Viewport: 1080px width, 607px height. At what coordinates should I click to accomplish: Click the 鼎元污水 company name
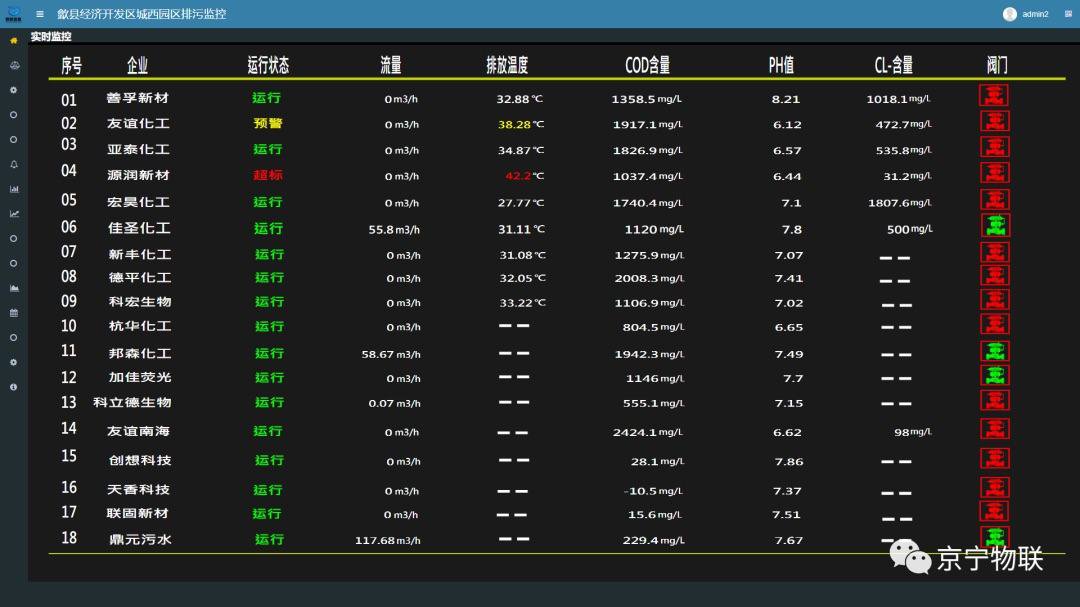tap(140, 539)
